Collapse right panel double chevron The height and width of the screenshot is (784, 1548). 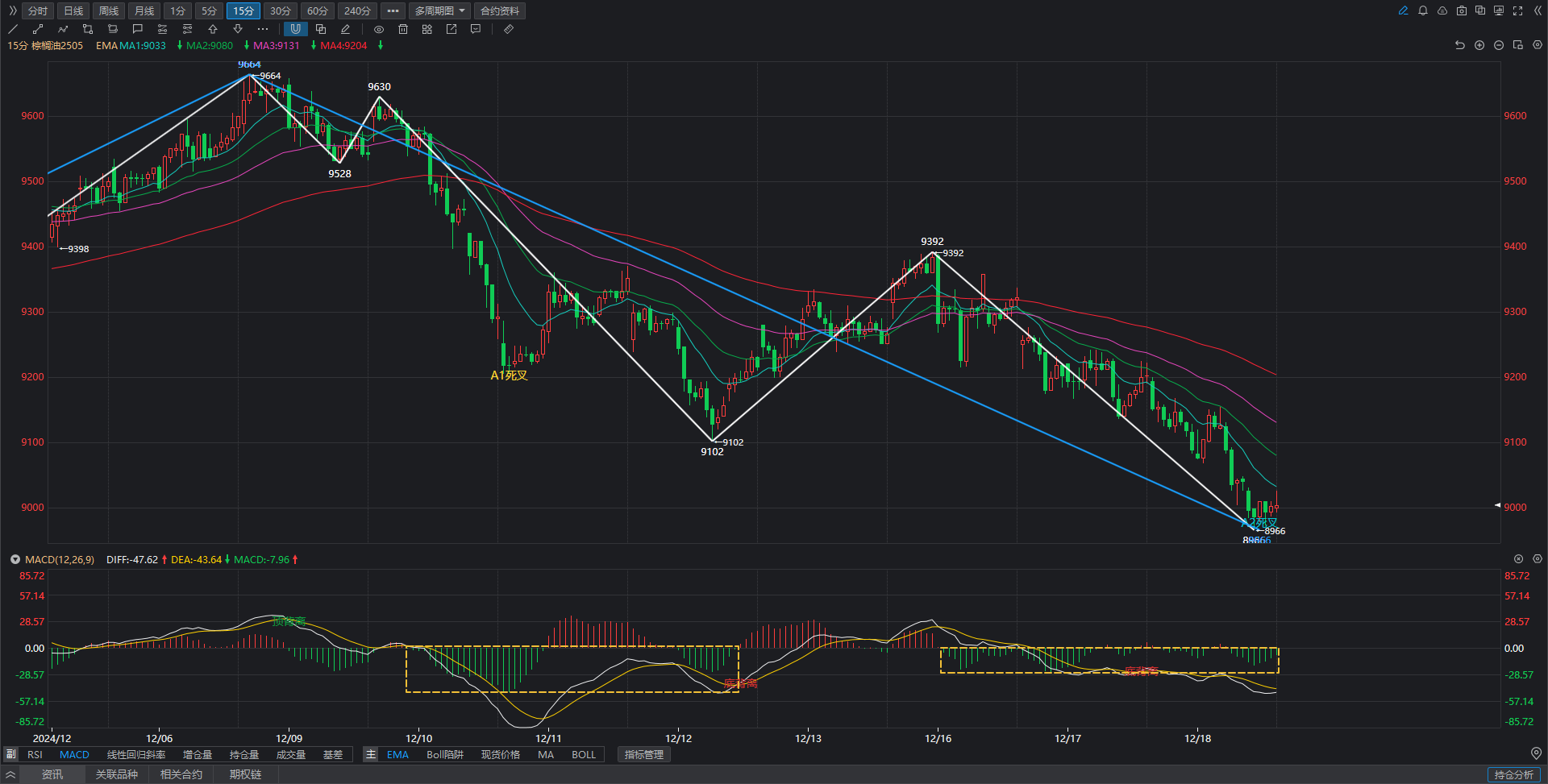tap(1538, 10)
